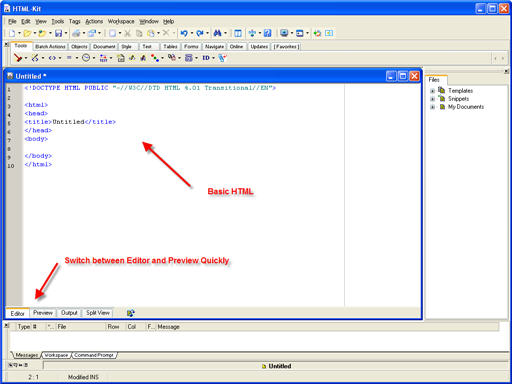Click the icon right of Split View tab
This screenshot has height=384, width=512.
coord(130,313)
